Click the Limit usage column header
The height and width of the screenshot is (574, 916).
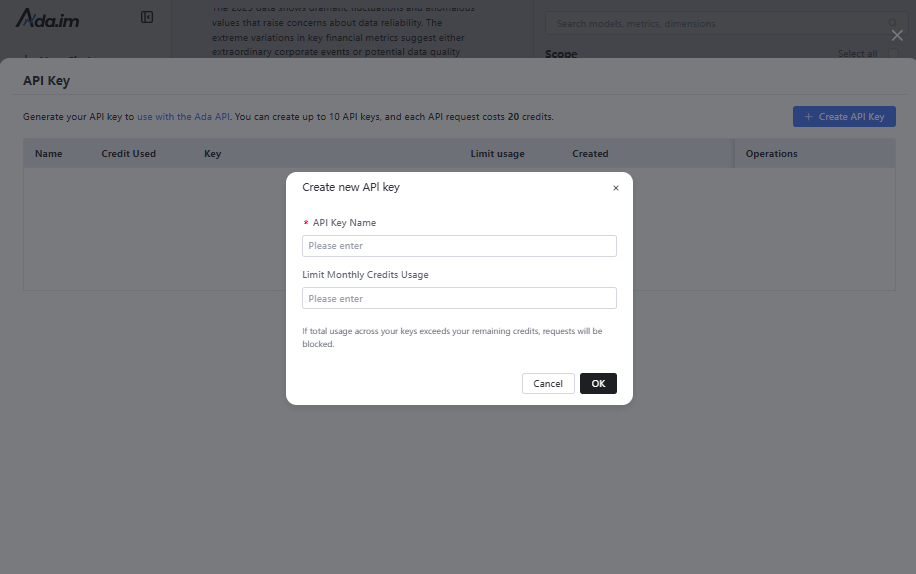tap(497, 154)
